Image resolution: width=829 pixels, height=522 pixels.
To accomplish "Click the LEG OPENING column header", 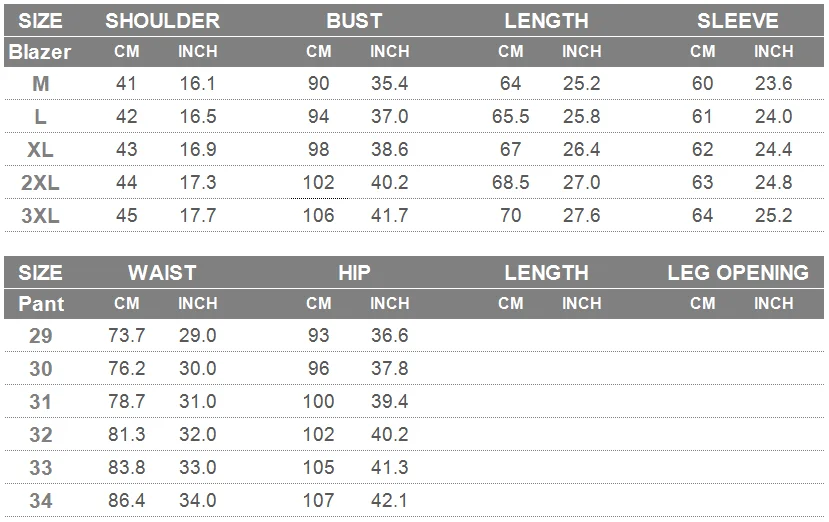I will [738, 272].
